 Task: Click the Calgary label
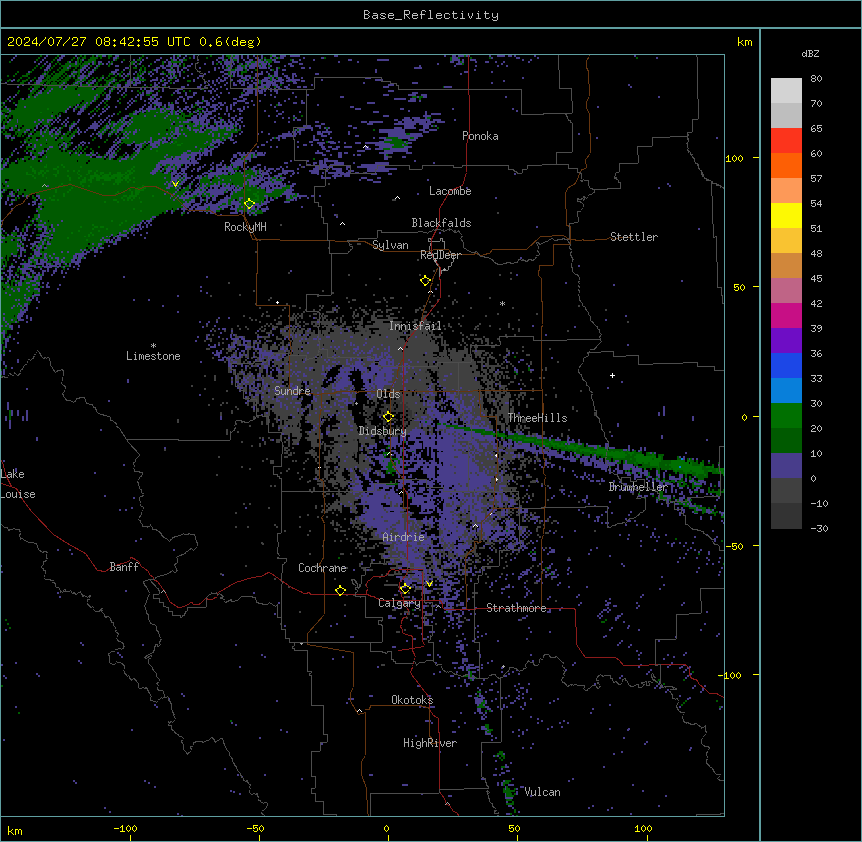pyautogui.click(x=399, y=603)
